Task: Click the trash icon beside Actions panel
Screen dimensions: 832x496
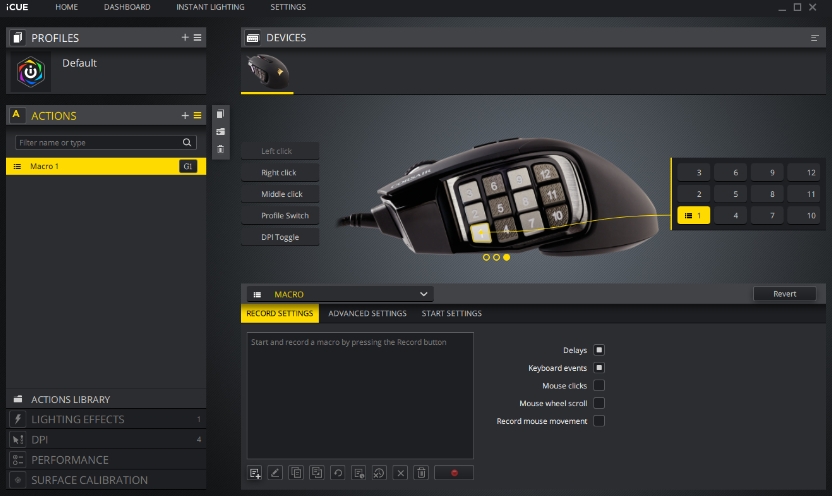Action: (220, 150)
